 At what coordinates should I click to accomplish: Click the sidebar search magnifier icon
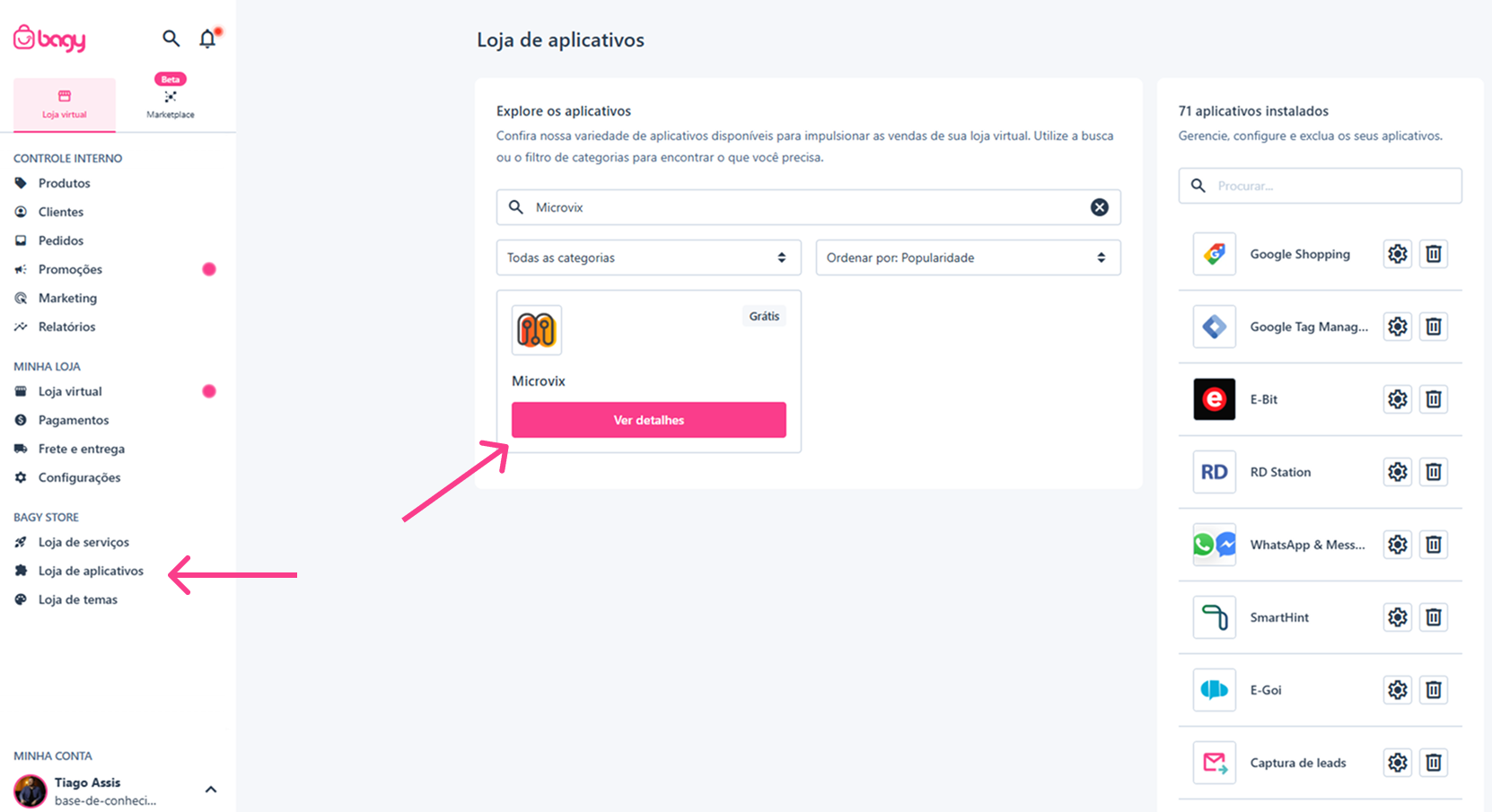pos(171,39)
